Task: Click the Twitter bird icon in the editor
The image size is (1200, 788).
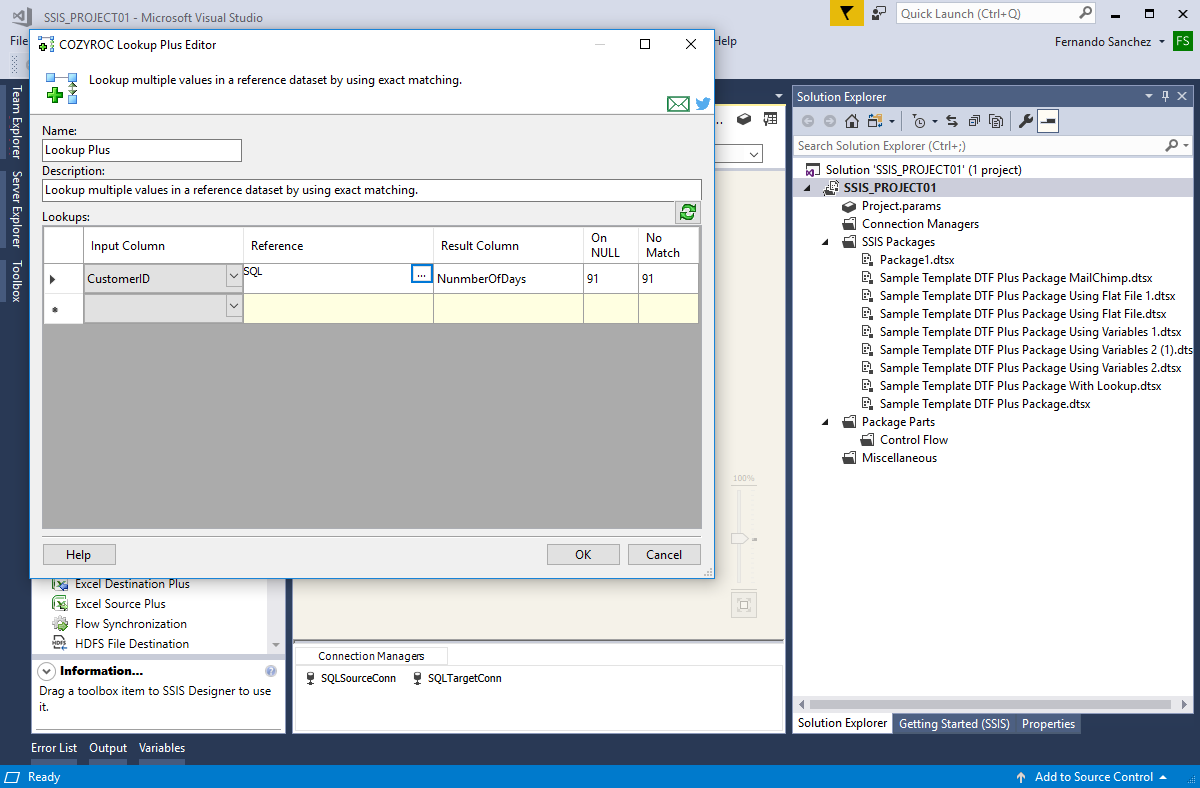Action: (703, 104)
